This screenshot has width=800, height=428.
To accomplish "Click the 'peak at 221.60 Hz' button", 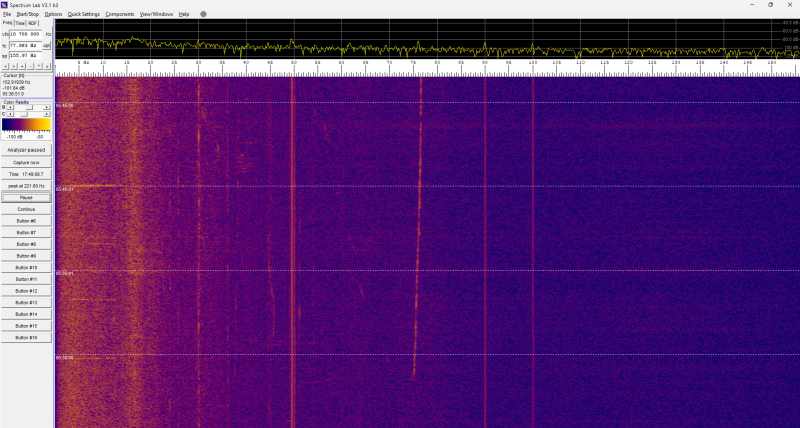I will coord(26,186).
